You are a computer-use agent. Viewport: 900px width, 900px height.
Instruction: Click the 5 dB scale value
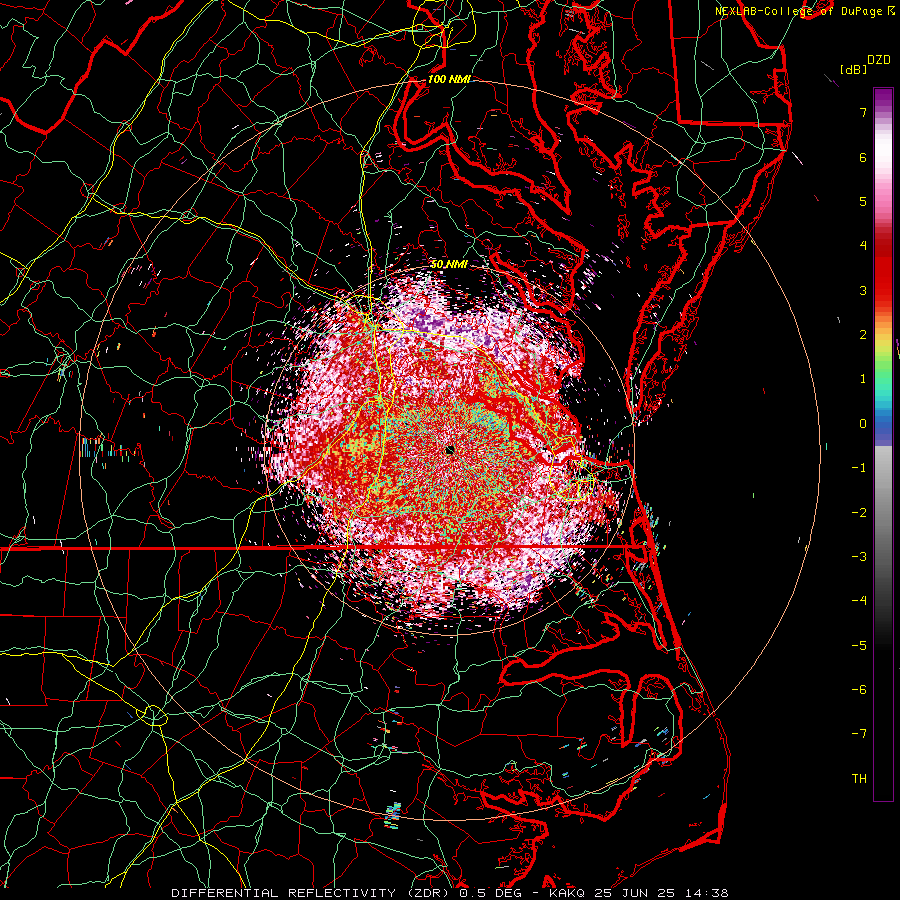(x=863, y=201)
